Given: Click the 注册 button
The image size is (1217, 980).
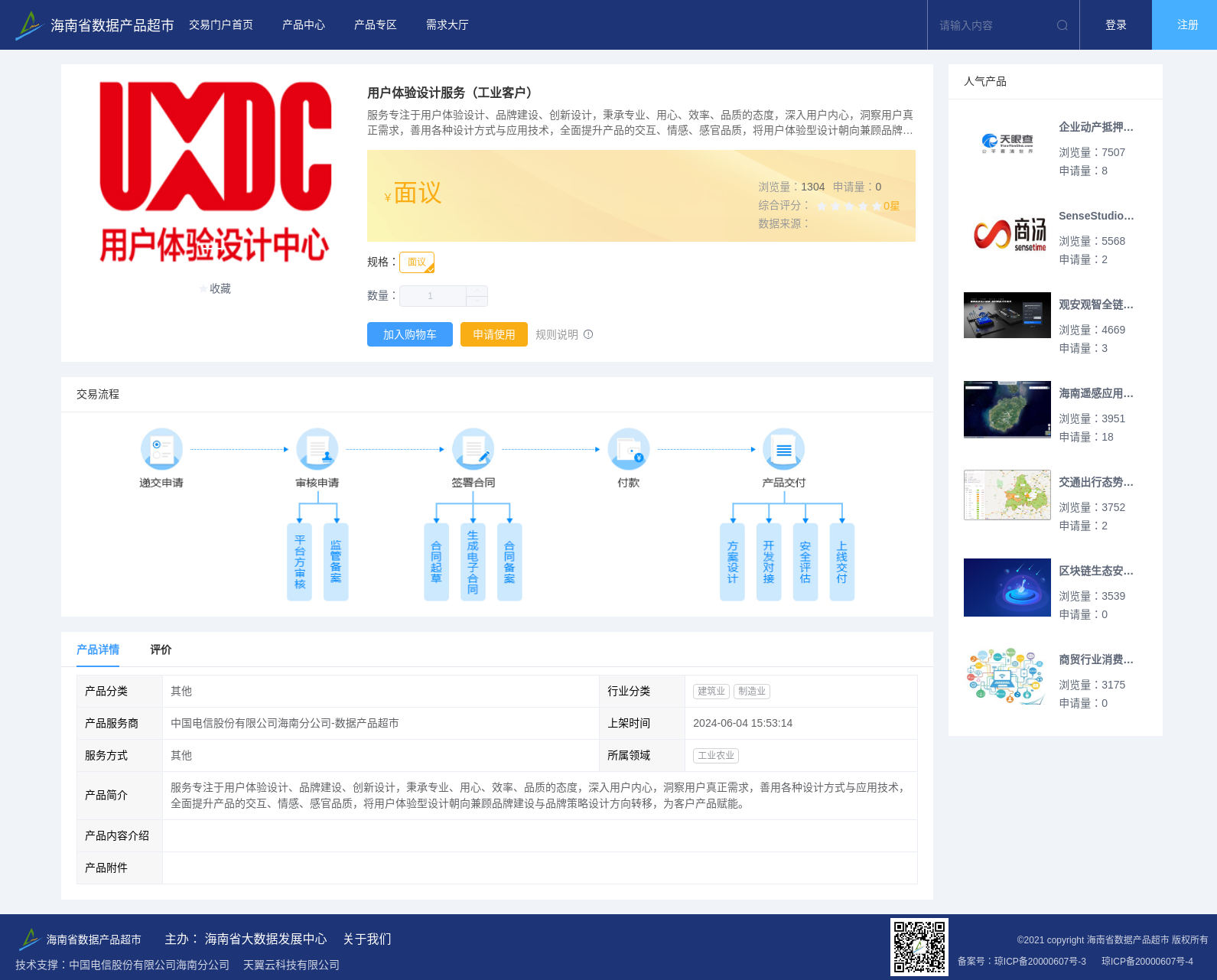Looking at the screenshot, I should pyautogui.click(x=1185, y=25).
